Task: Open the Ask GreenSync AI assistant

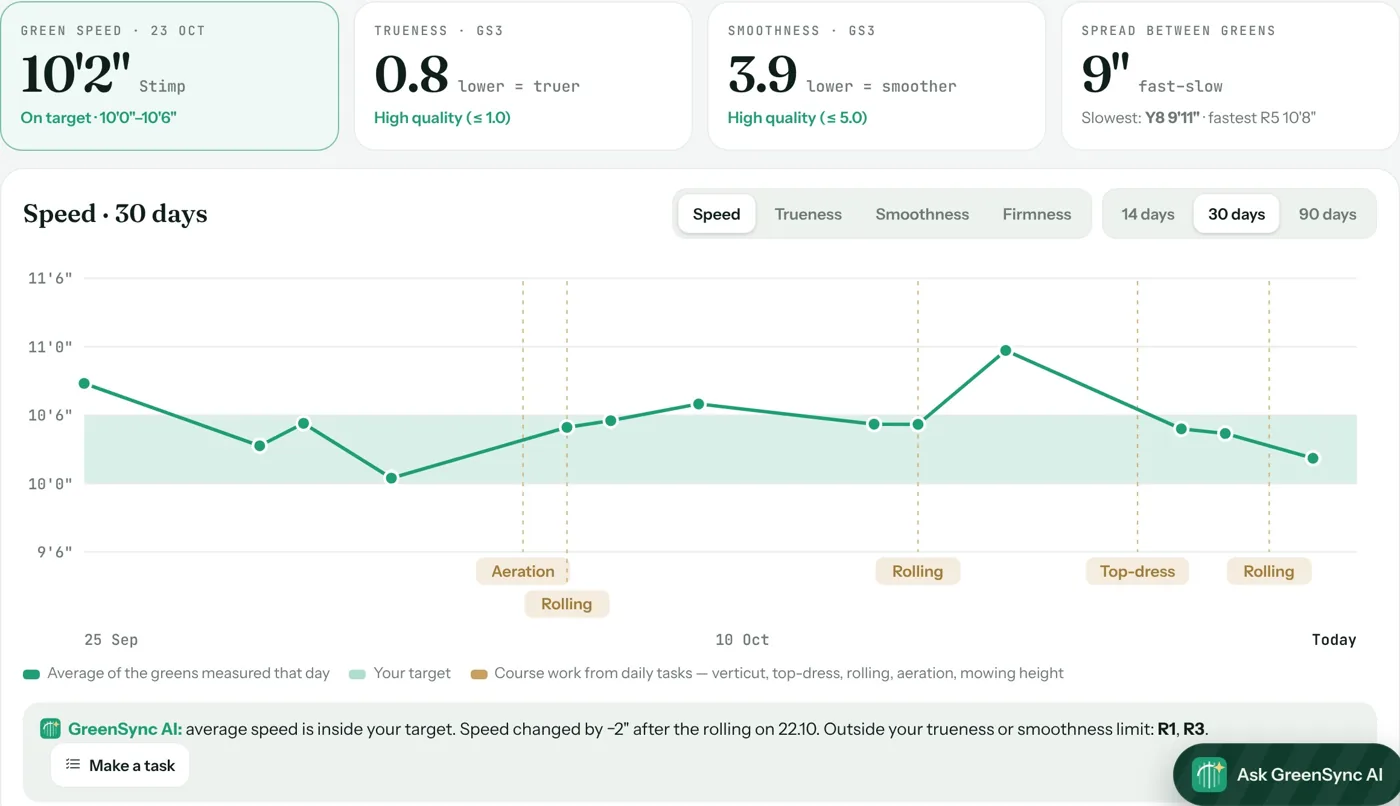Action: pos(1287,775)
